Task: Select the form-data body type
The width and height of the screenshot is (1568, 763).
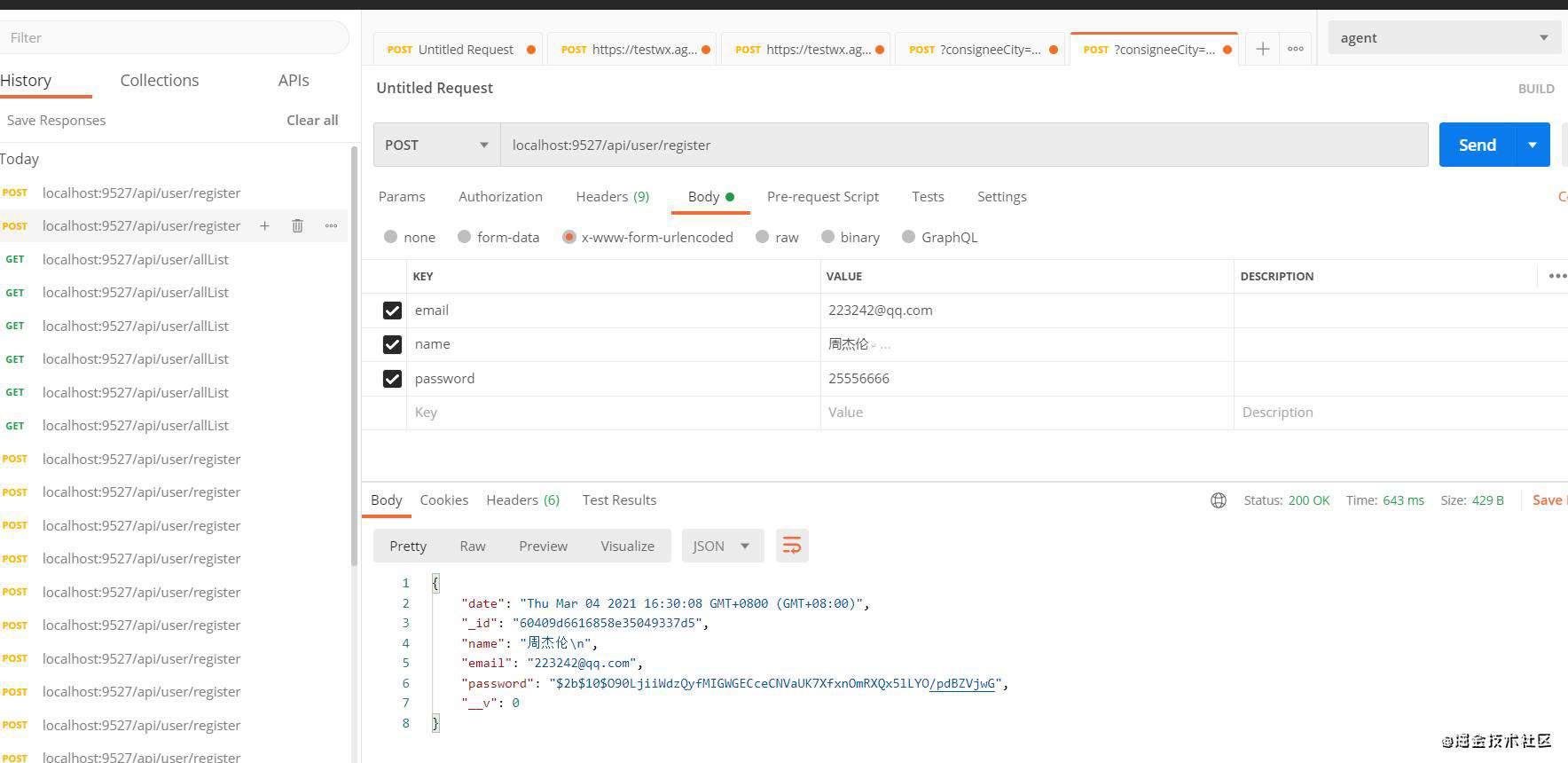Action: click(x=498, y=237)
